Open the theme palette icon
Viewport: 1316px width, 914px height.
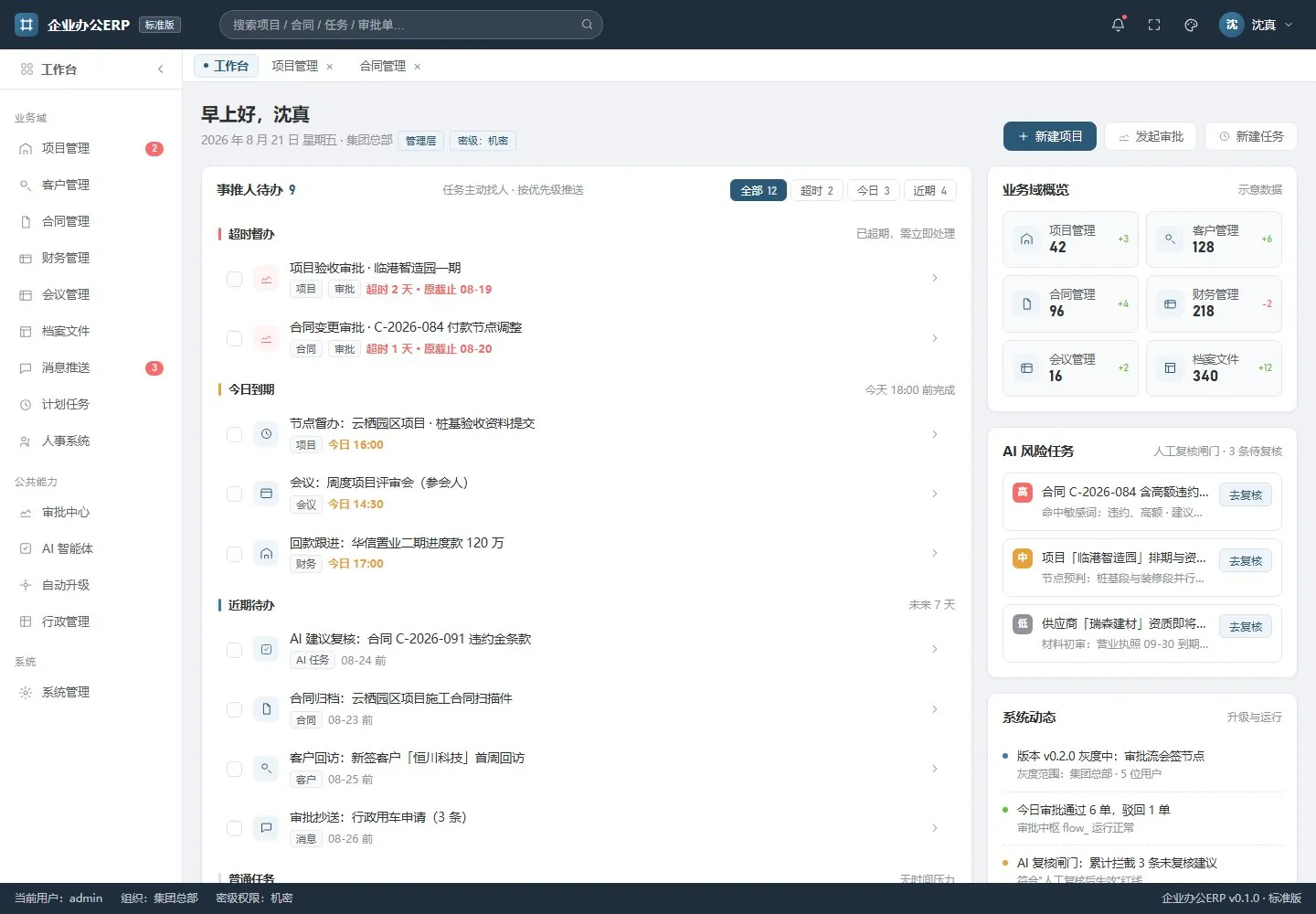pos(1191,25)
